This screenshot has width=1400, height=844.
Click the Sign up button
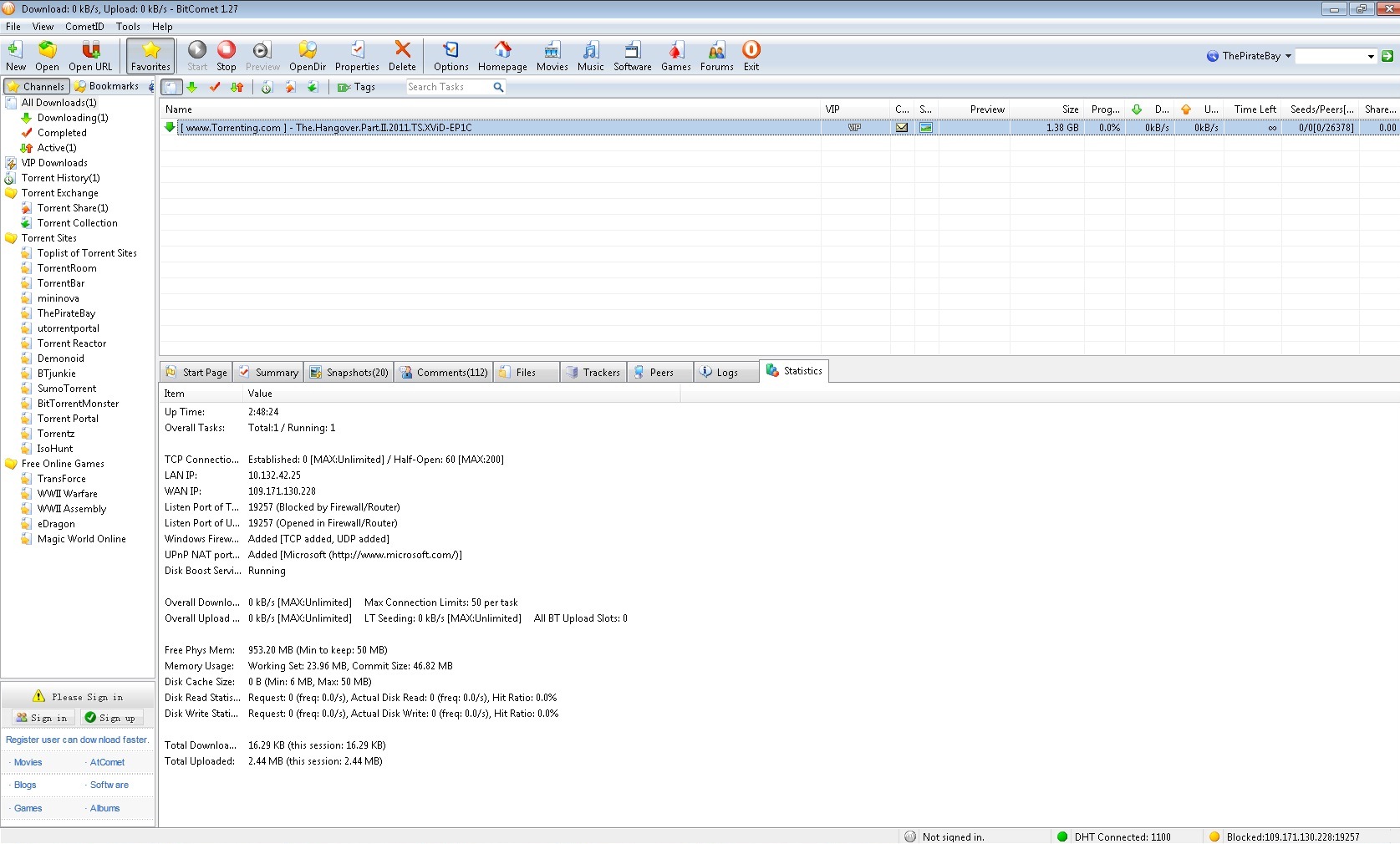111,718
